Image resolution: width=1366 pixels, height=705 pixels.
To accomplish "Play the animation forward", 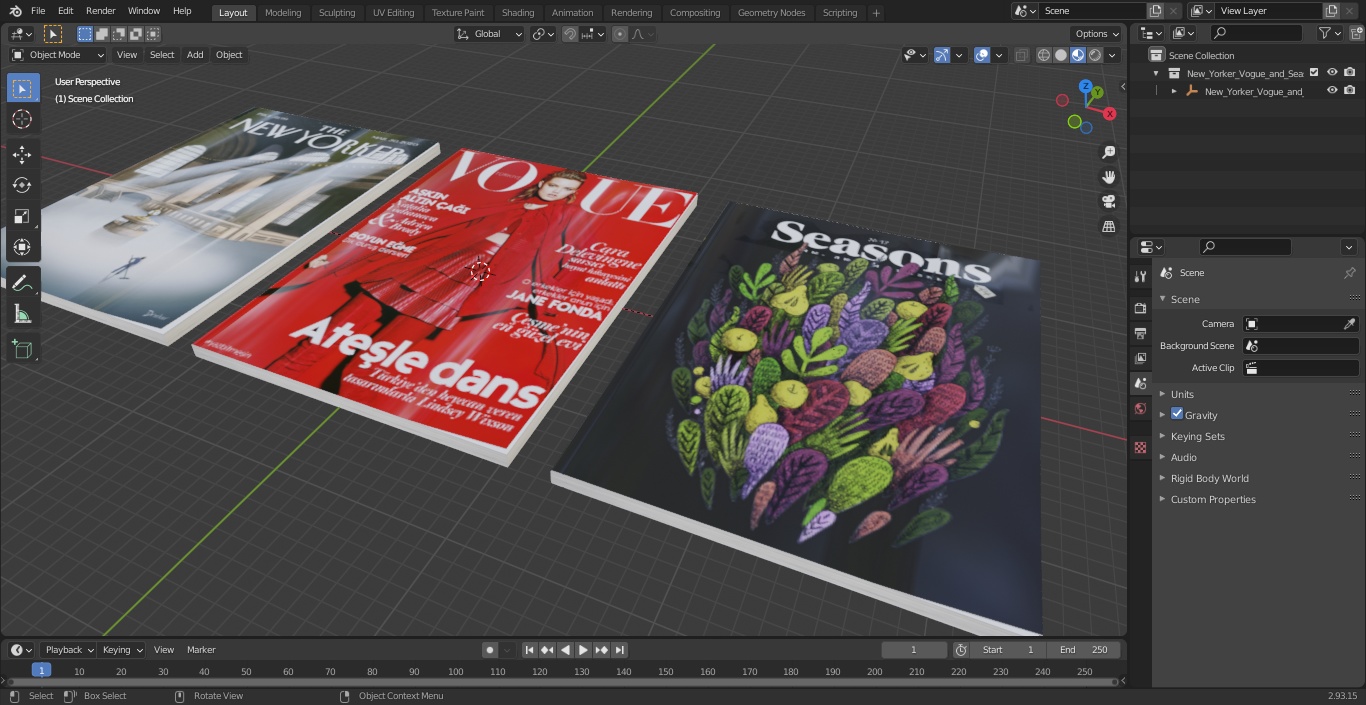I will (584, 650).
